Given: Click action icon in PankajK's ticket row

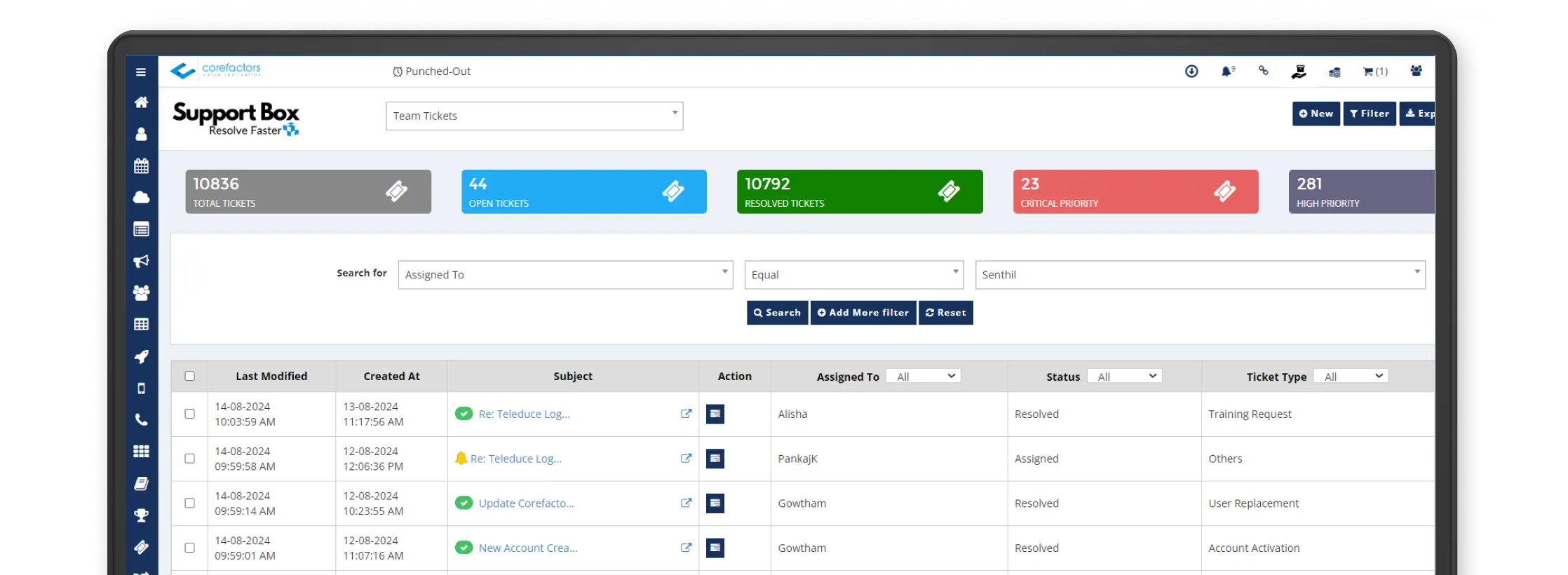Looking at the screenshot, I should [x=715, y=459].
